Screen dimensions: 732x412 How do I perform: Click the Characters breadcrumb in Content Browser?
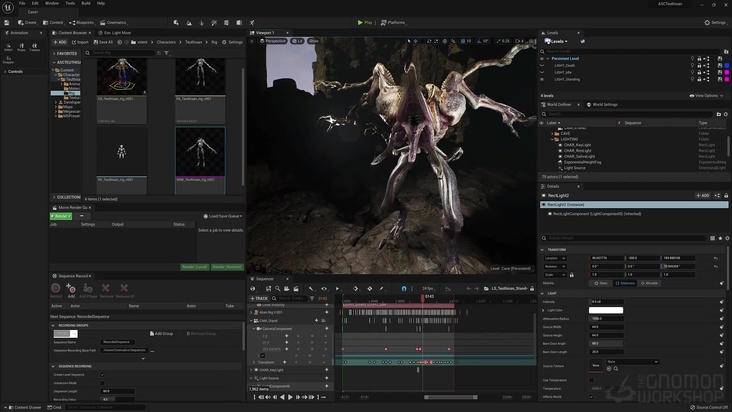(x=166, y=42)
